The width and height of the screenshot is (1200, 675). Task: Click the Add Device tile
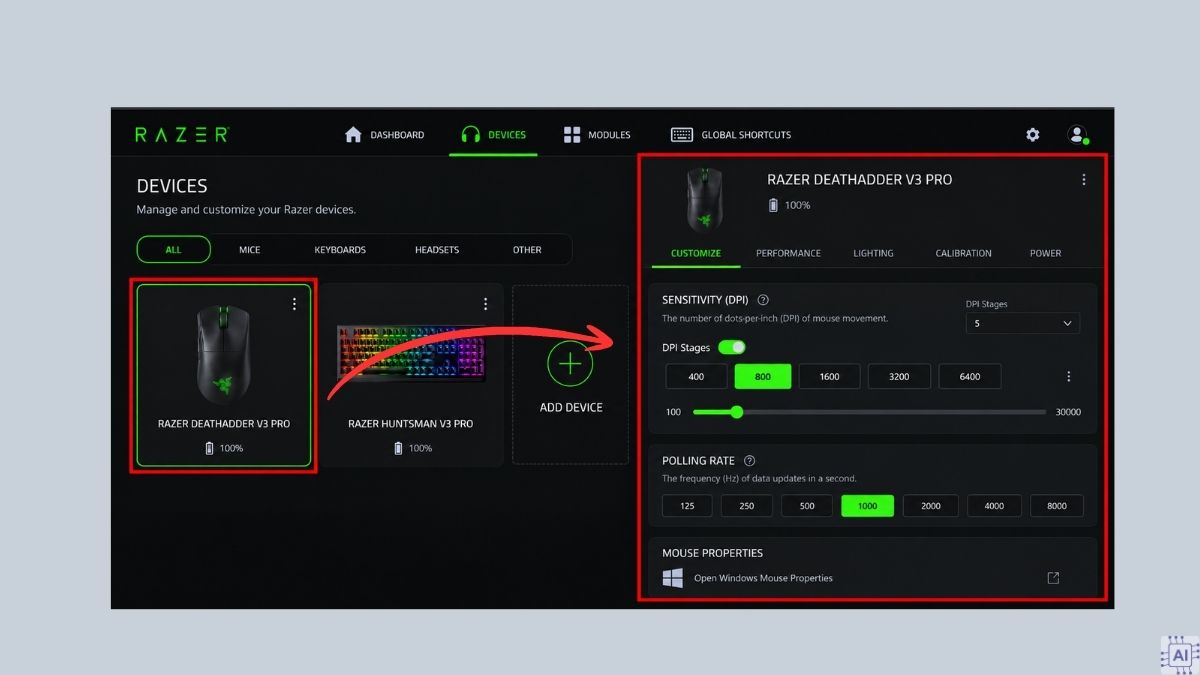[x=571, y=375]
